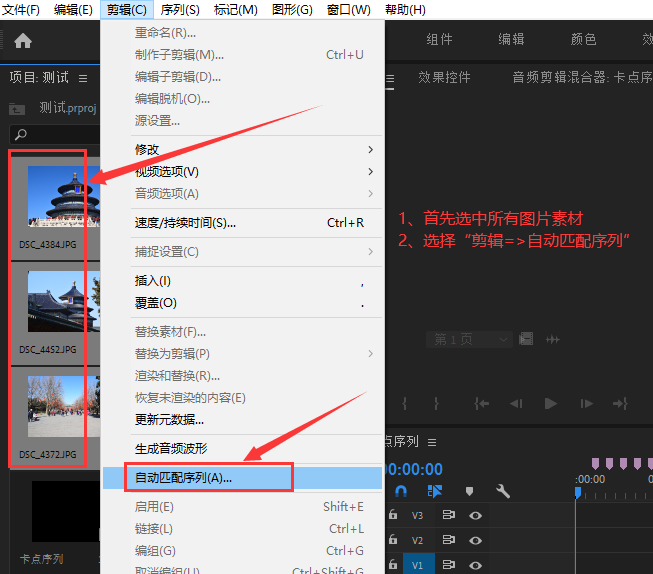Viewport: 653px width, 574px height.
Task: Choose 插入(I) from the menu
Action: click(x=242, y=281)
